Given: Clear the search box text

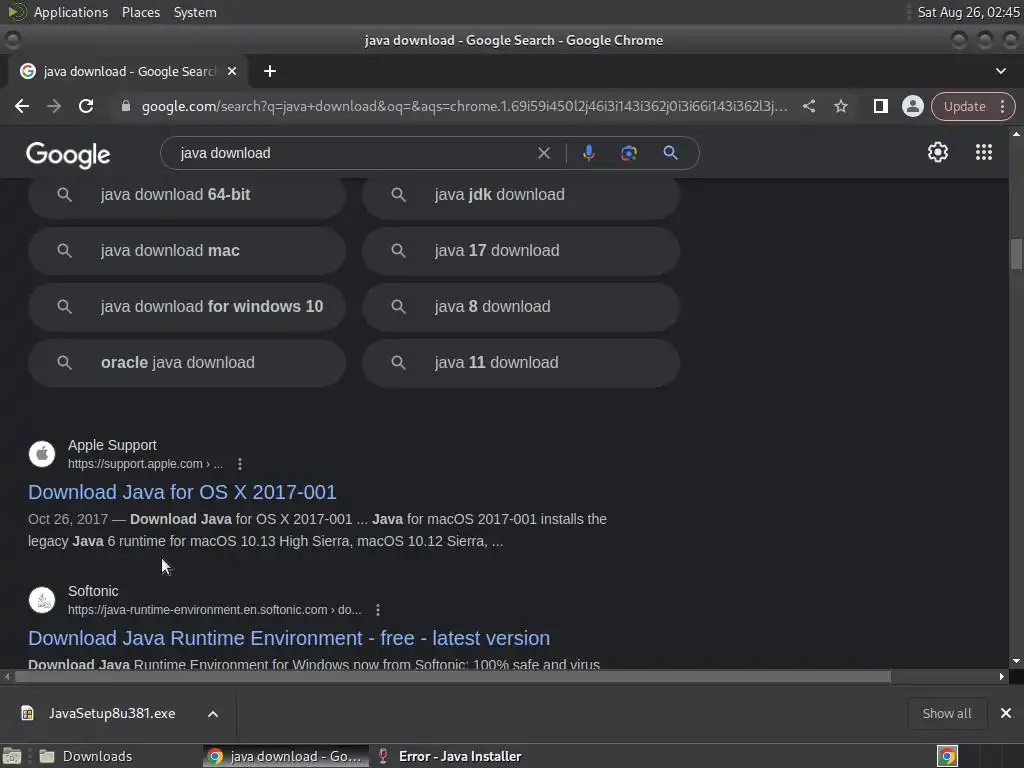Looking at the screenshot, I should tap(543, 153).
